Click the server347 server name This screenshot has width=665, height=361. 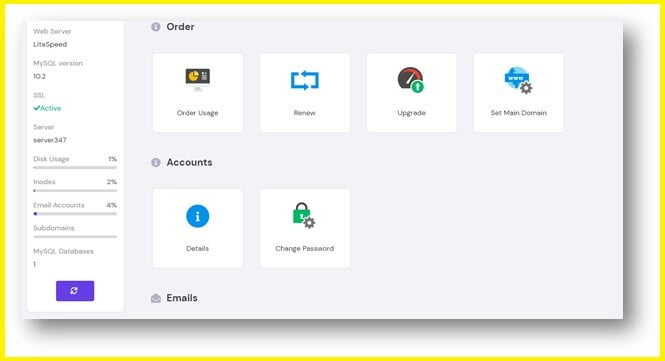tap(50, 140)
